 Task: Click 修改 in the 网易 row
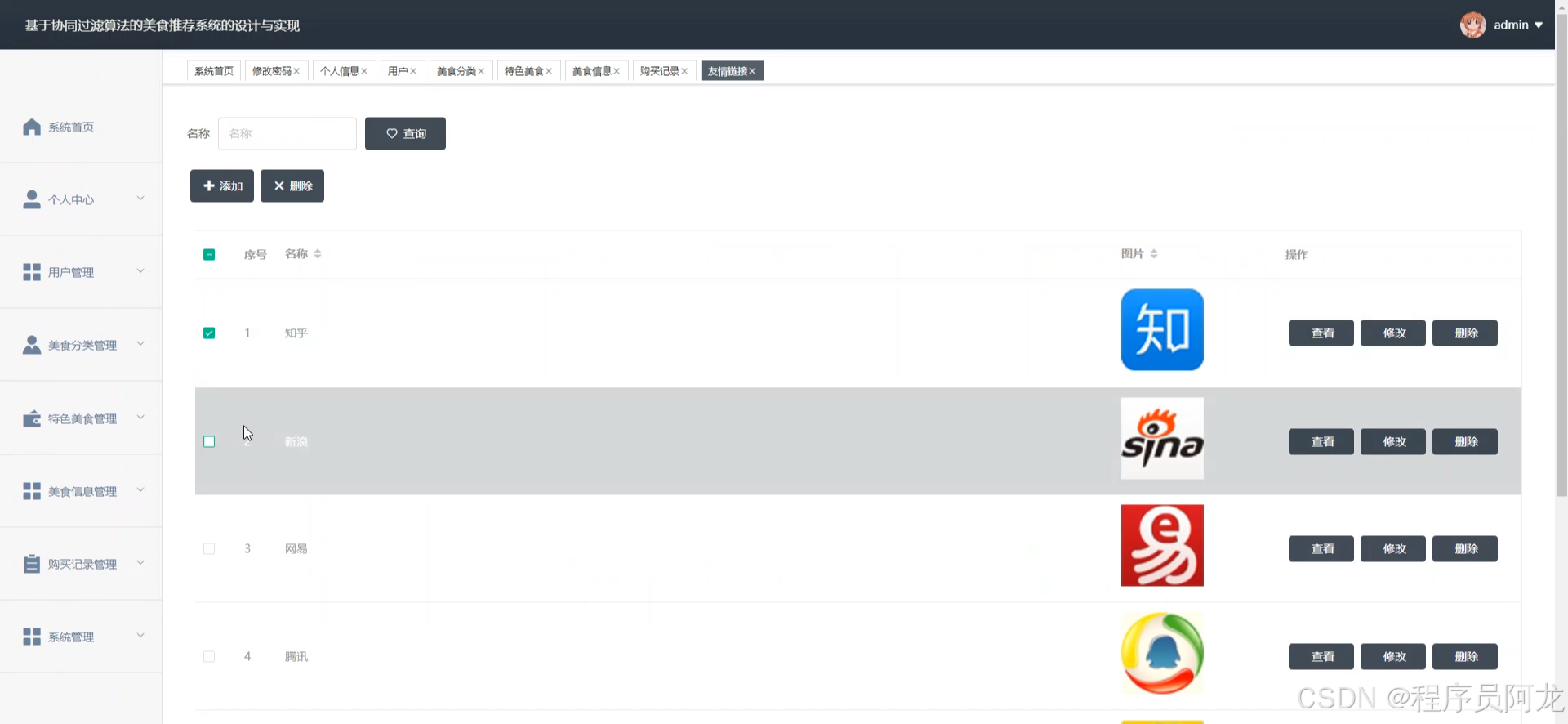click(1393, 548)
